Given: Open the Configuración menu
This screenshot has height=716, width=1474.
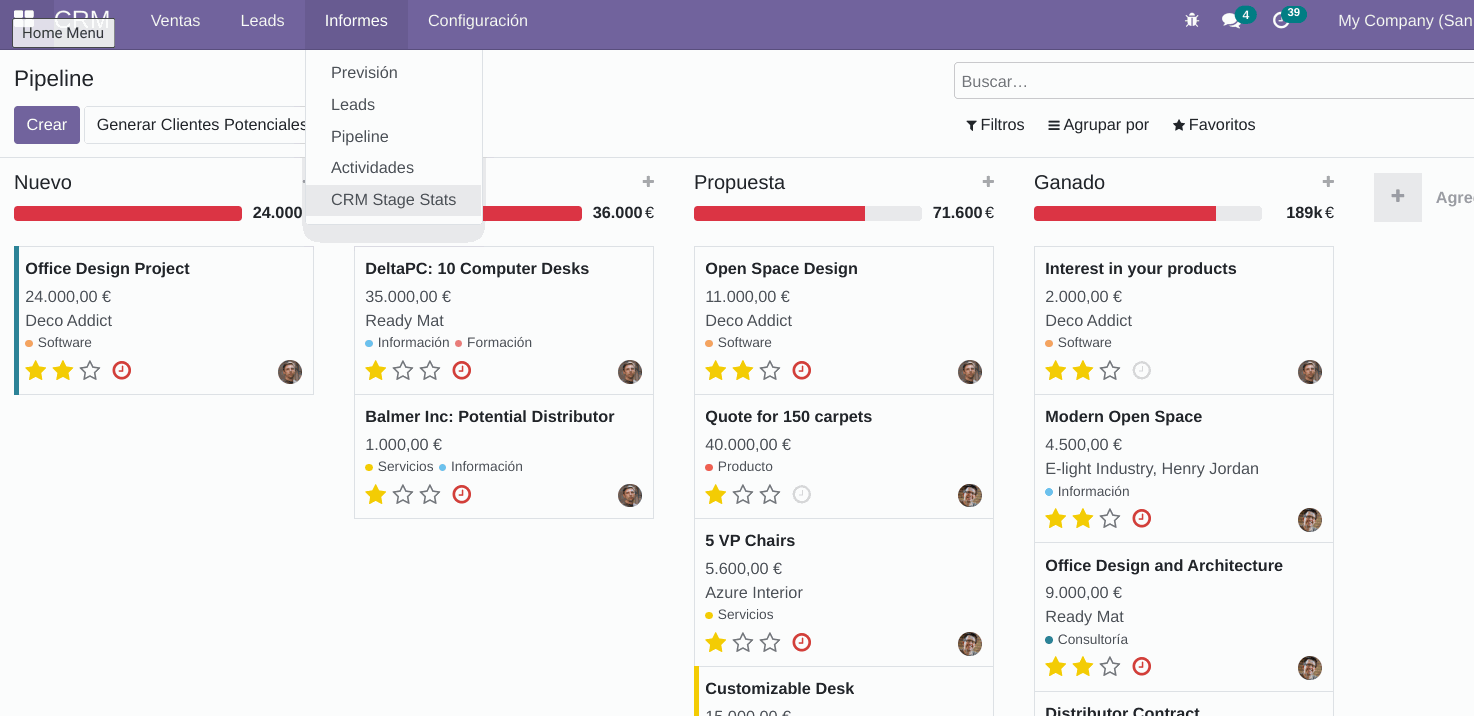Looking at the screenshot, I should tap(478, 20).
